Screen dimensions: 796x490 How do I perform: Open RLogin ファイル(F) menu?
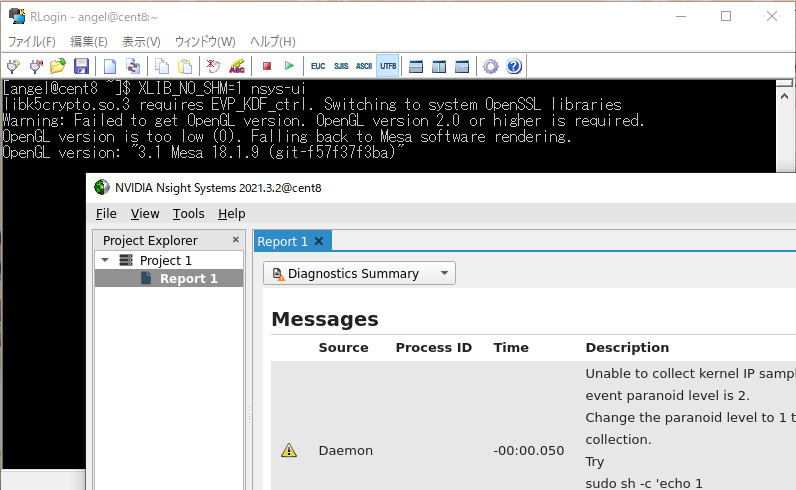point(31,42)
